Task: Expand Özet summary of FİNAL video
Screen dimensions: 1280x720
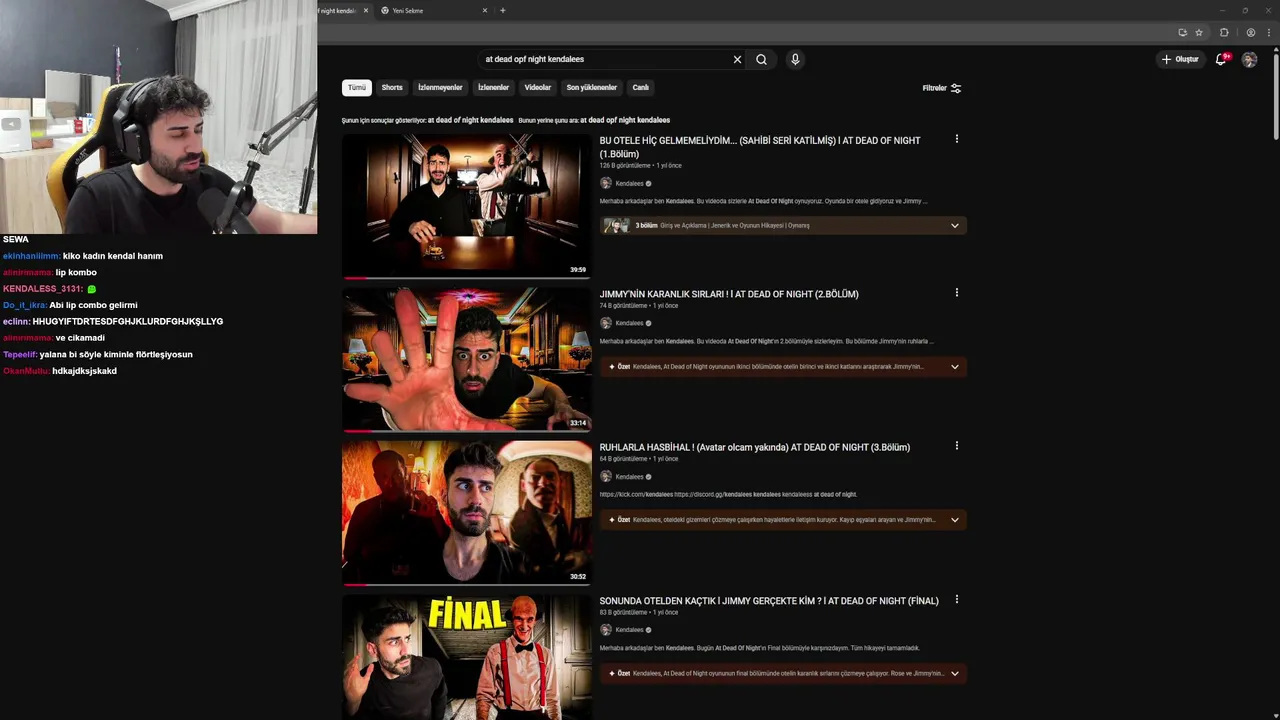Action: [783, 674]
